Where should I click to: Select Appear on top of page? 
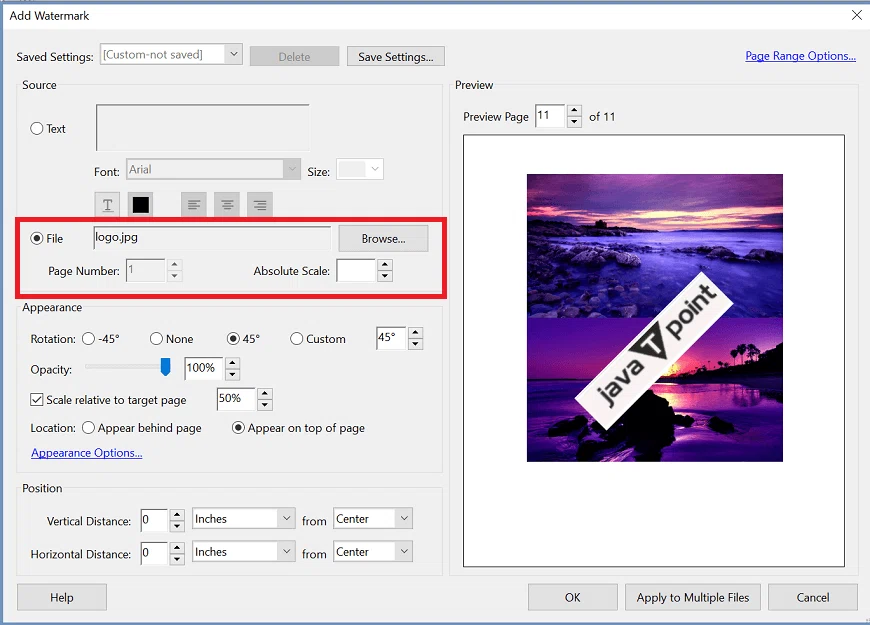(x=238, y=428)
